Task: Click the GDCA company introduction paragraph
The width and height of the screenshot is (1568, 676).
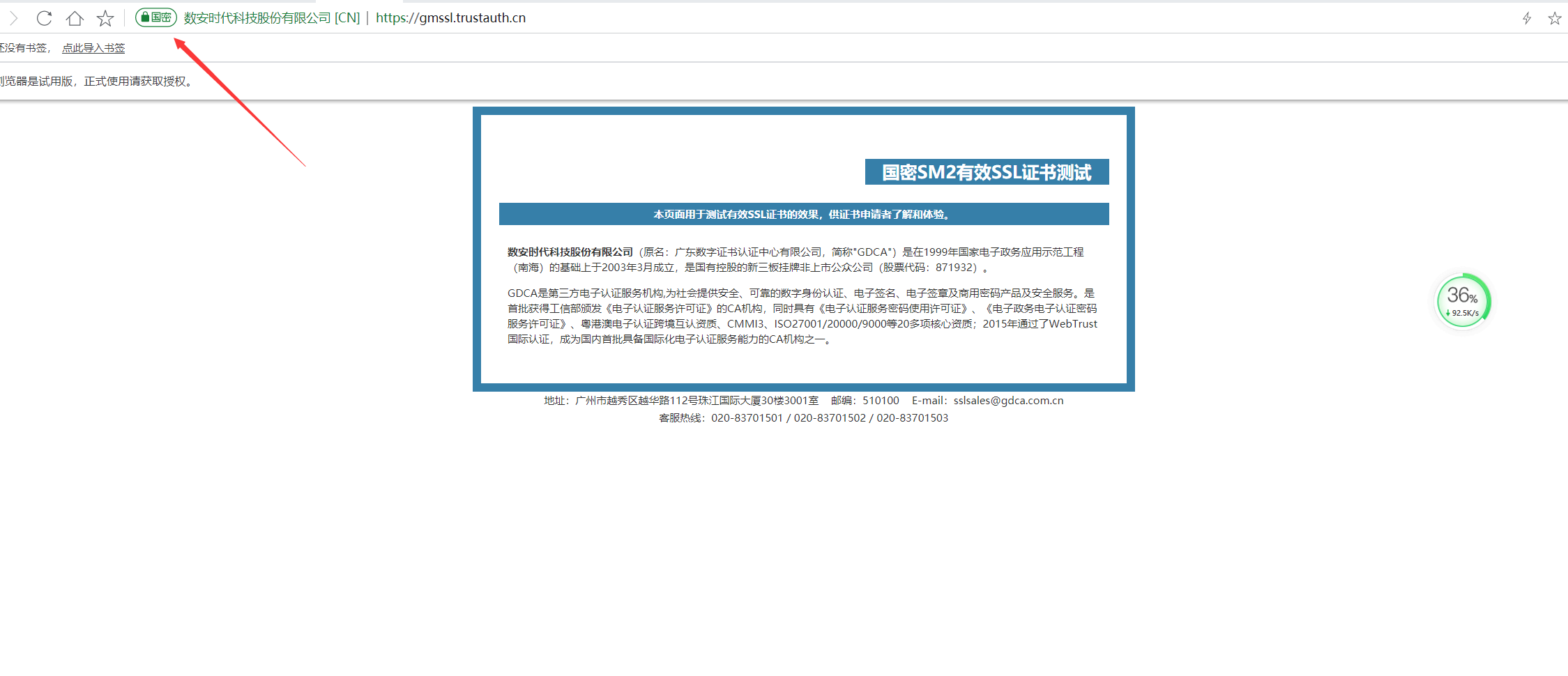Action: 802,316
